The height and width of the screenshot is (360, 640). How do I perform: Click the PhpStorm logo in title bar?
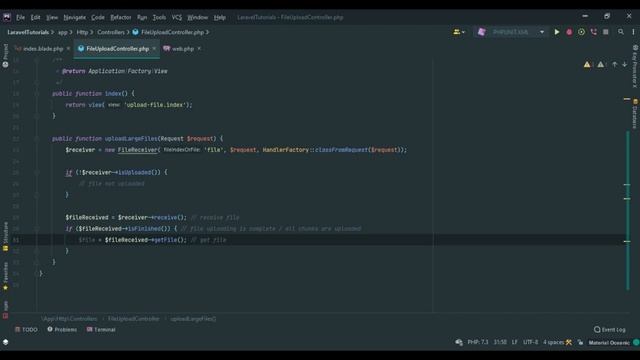(7, 17)
